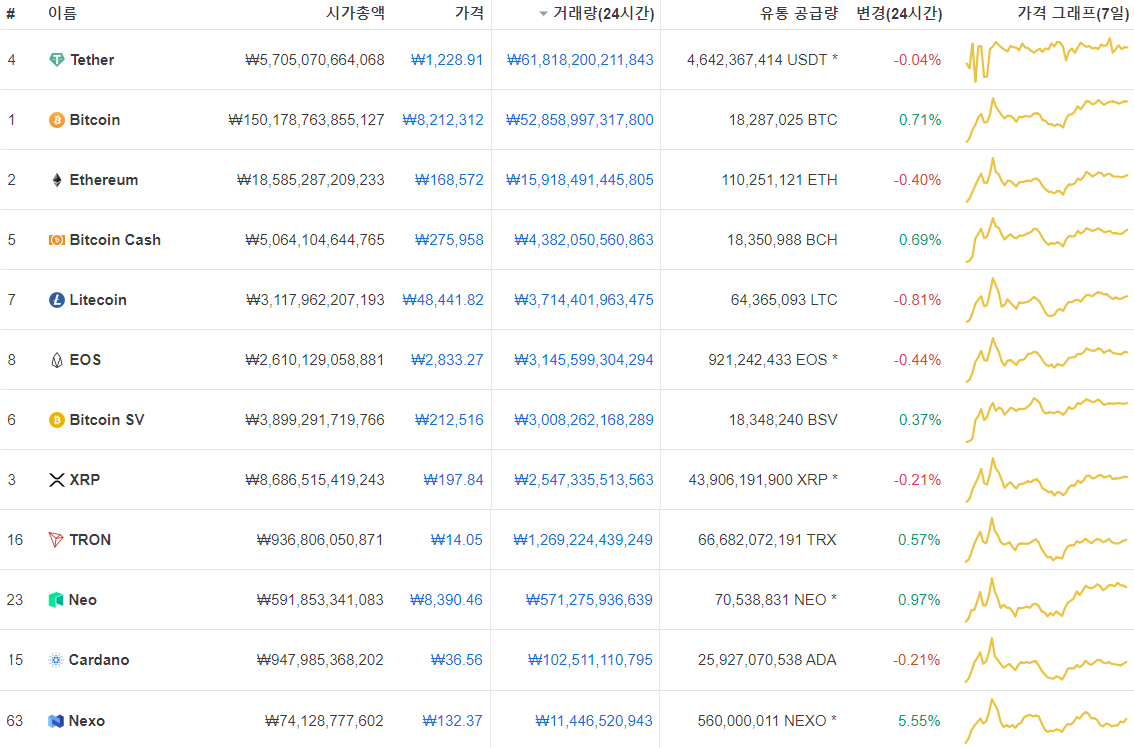This screenshot has width=1134, height=748.
Task: Select Bitcoin market cap ₩150,178,763,855,127
Action: pos(307,120)
